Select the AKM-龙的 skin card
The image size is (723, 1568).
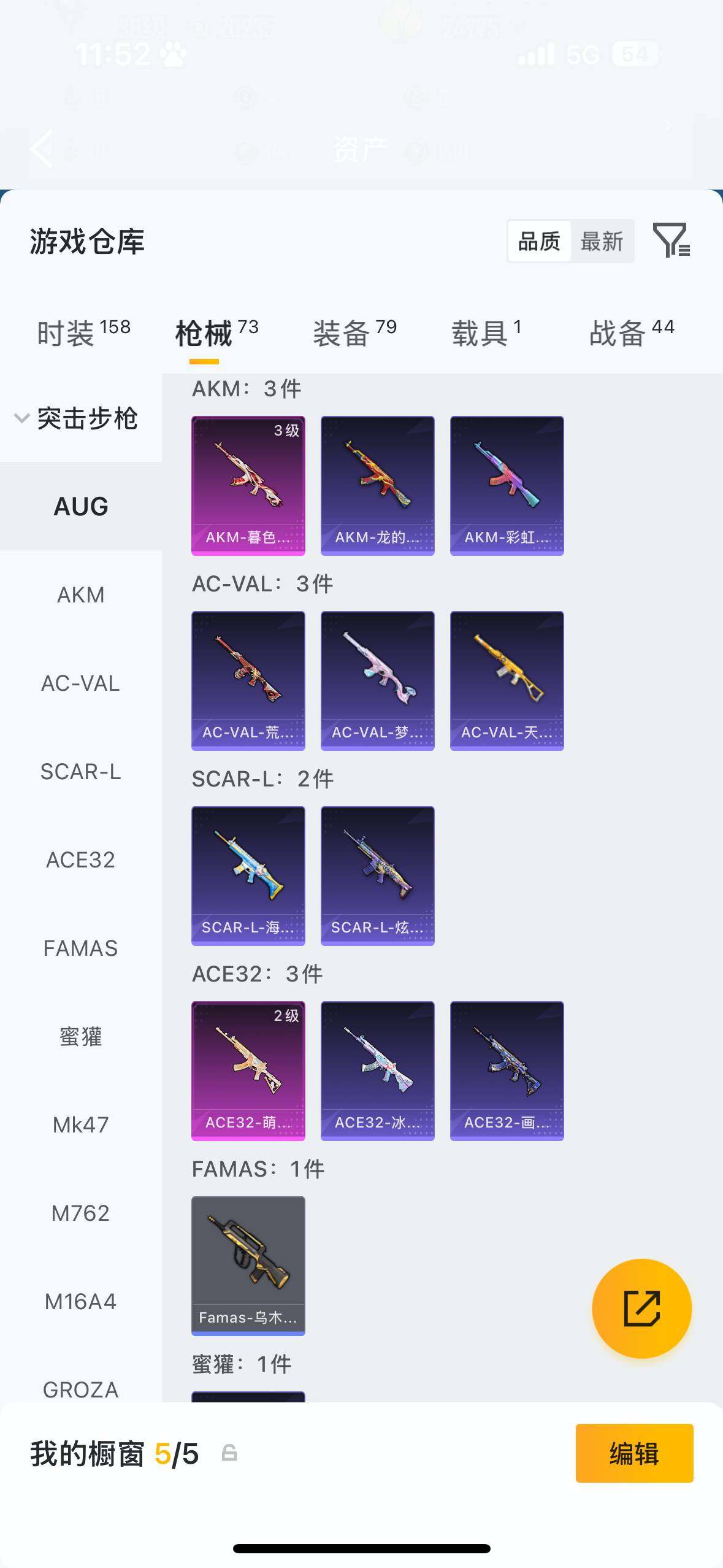coord(378,486)
